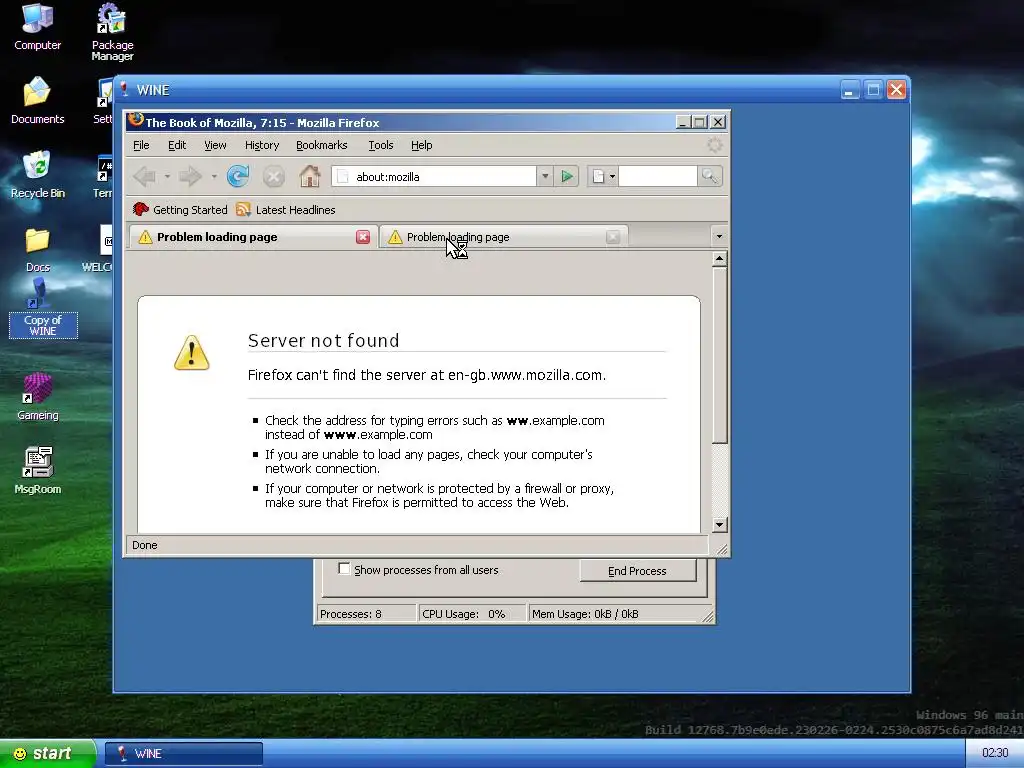Open the Bookmarks menu
The width and height of the screenshot is (1024, 768).
pos(321,145)
